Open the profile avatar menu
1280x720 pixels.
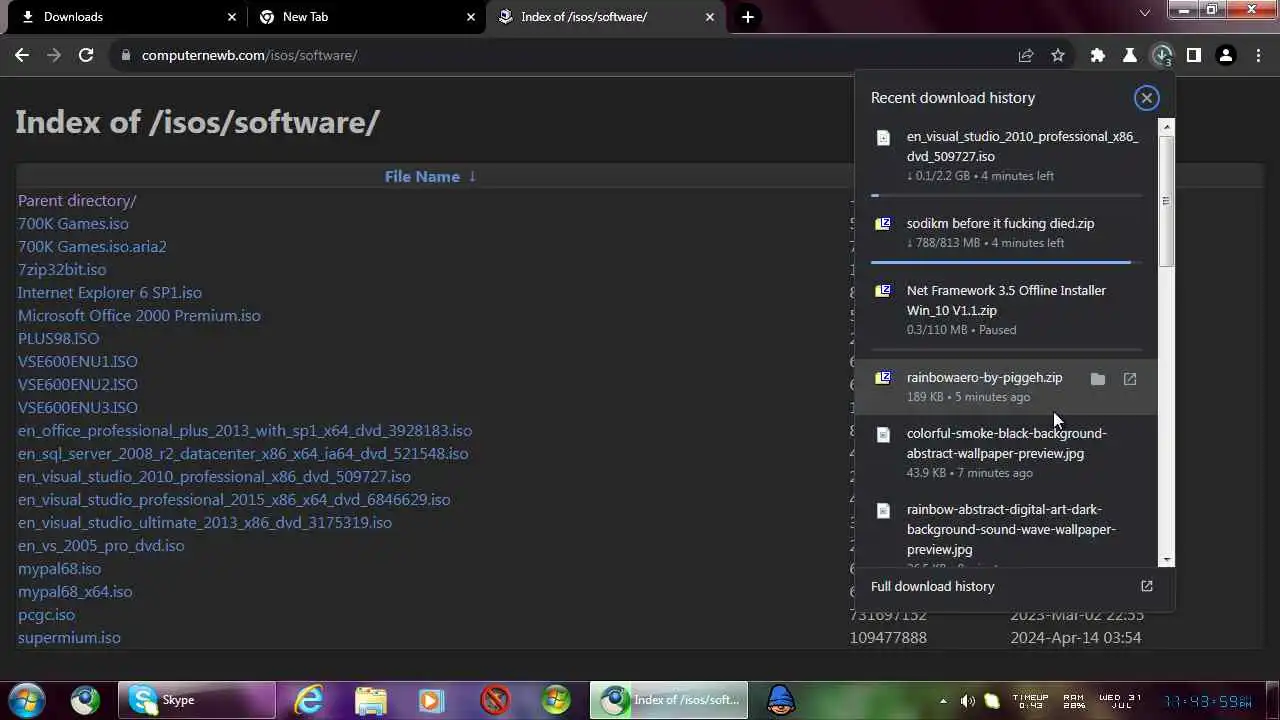tap(1226, 55)
